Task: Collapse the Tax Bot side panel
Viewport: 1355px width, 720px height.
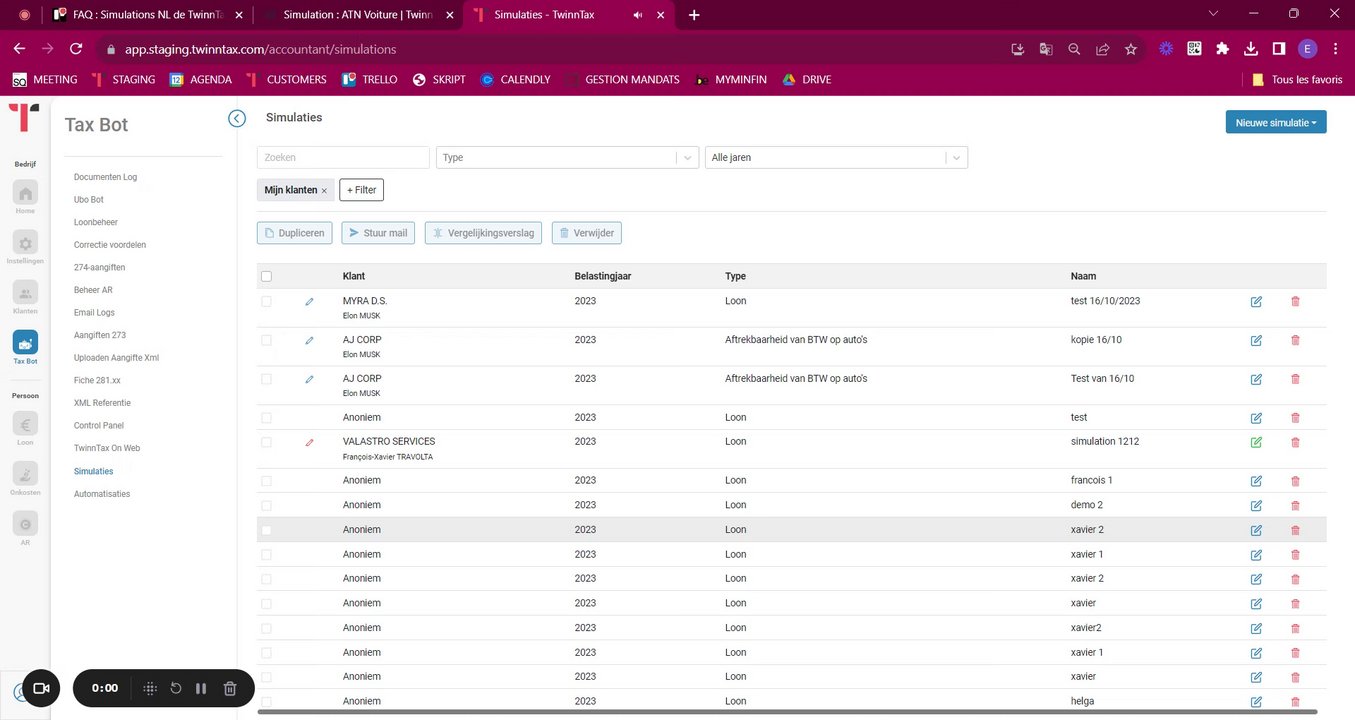Action: pyautogui.click(x=237, y=118)
